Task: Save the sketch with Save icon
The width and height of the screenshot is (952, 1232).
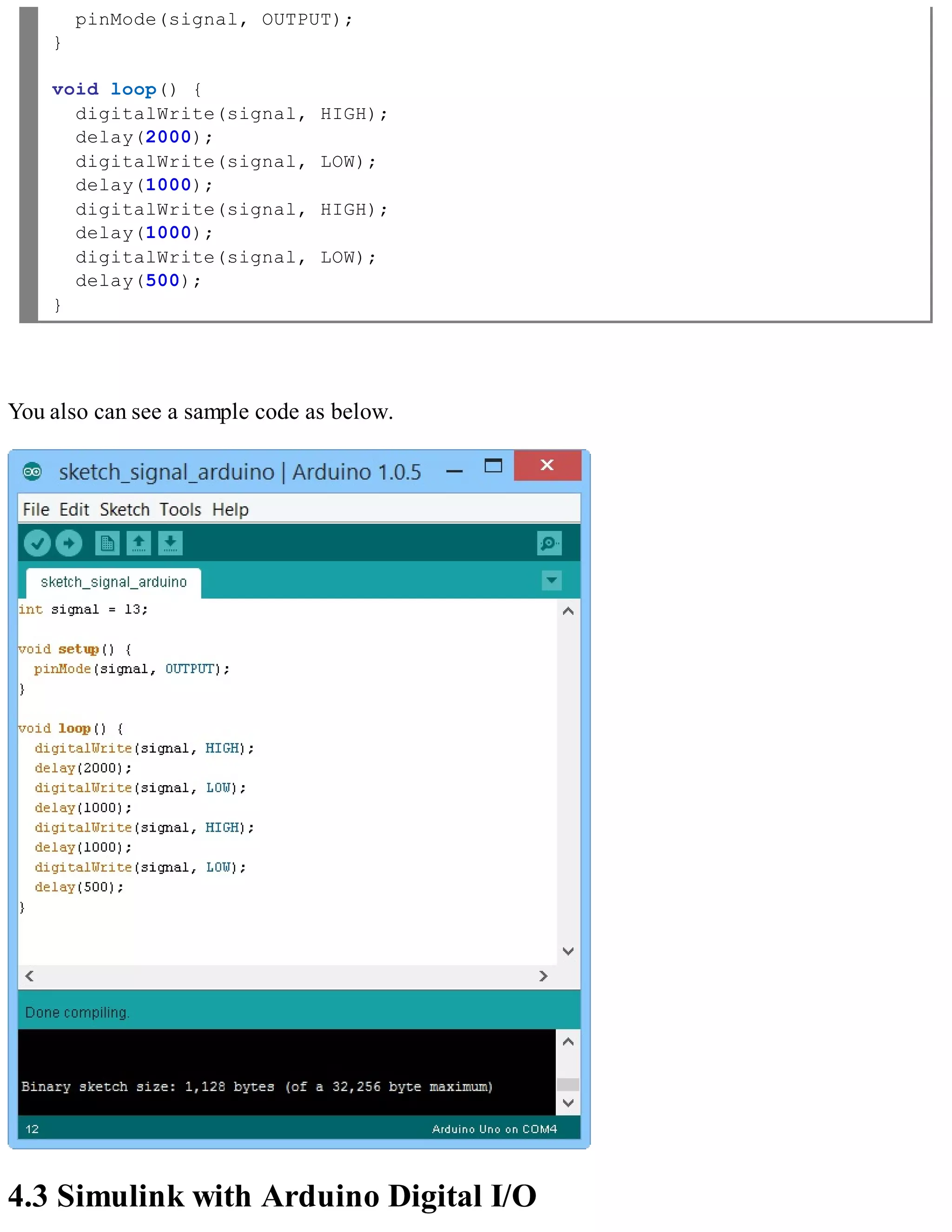Action: (x=170, y=543)
